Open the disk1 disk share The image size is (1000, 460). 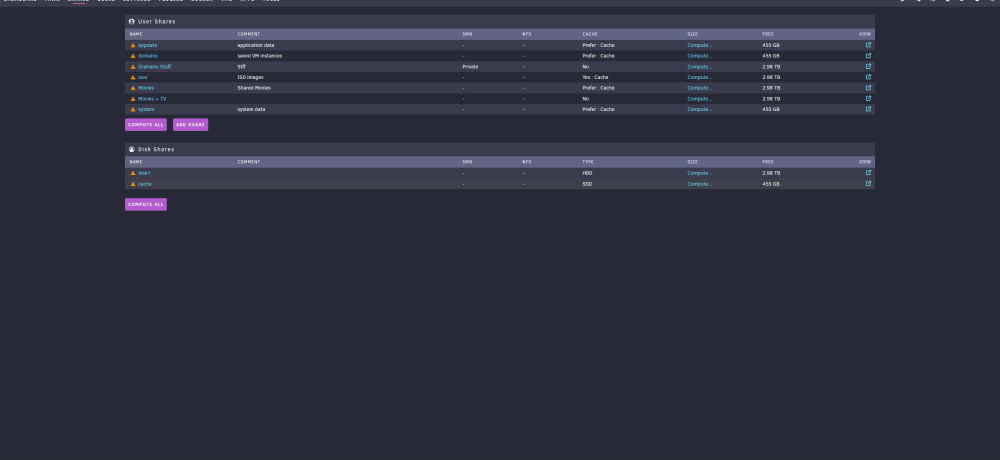pos(144,173)
